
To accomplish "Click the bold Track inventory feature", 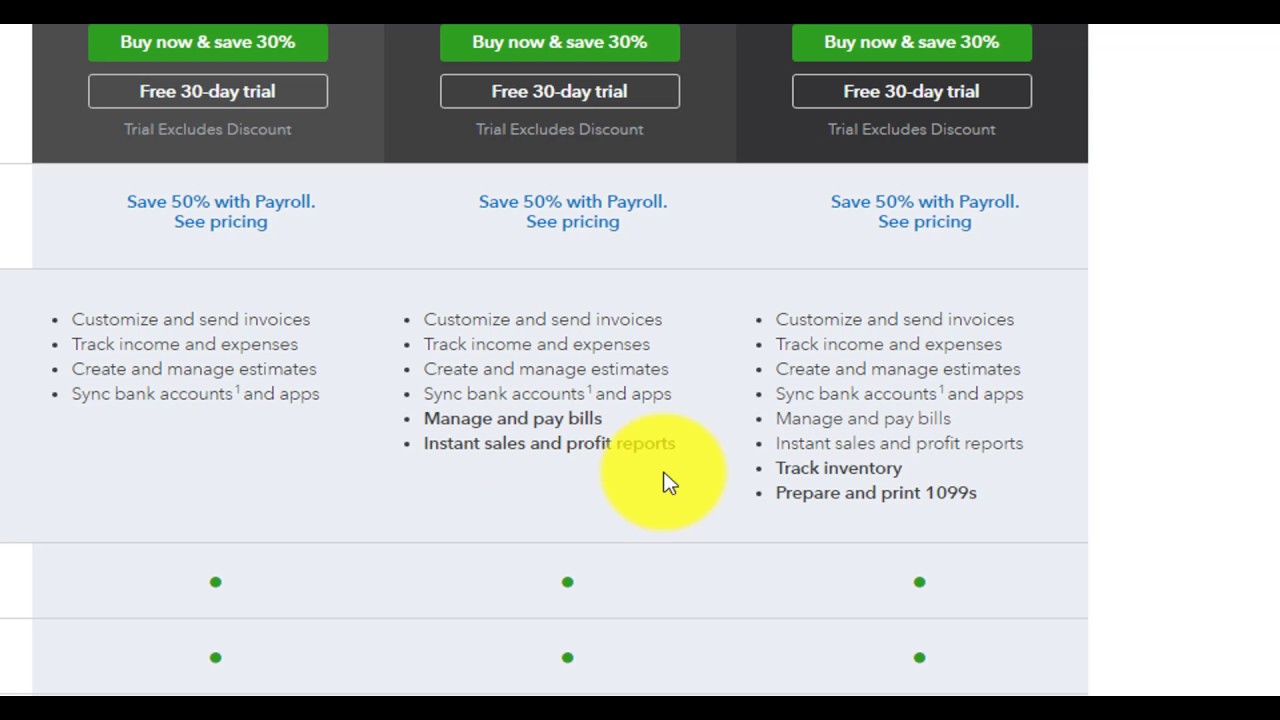I will [838, 468].
